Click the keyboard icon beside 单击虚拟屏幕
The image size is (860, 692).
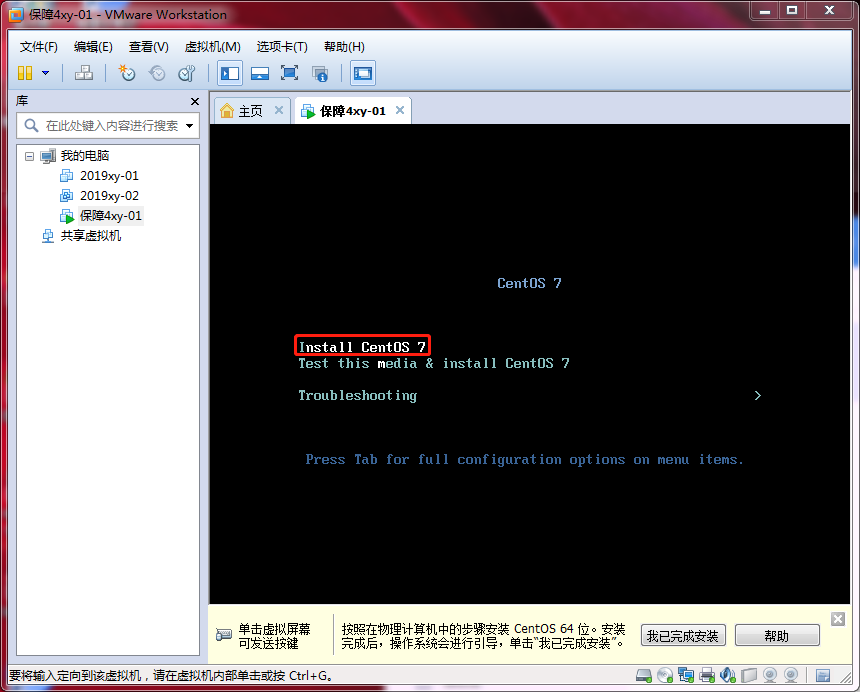[224, 635]
